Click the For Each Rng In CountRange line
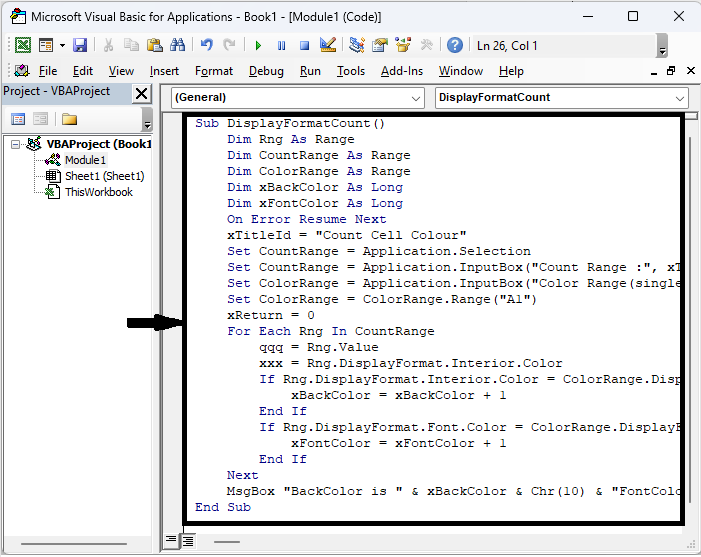This screenshot has height=557, width=701. pyautogui.click(x=331, y=331)
